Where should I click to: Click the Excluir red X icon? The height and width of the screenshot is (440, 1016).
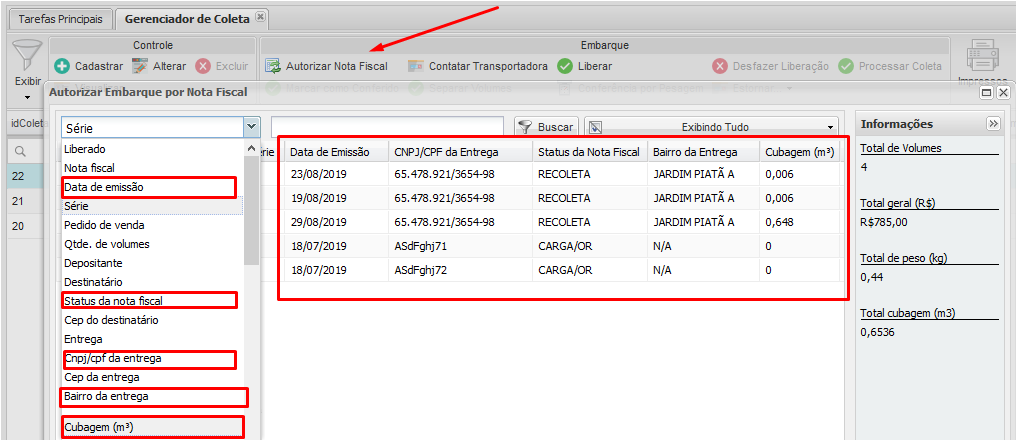pyautogui.click(x=203, y=66)
